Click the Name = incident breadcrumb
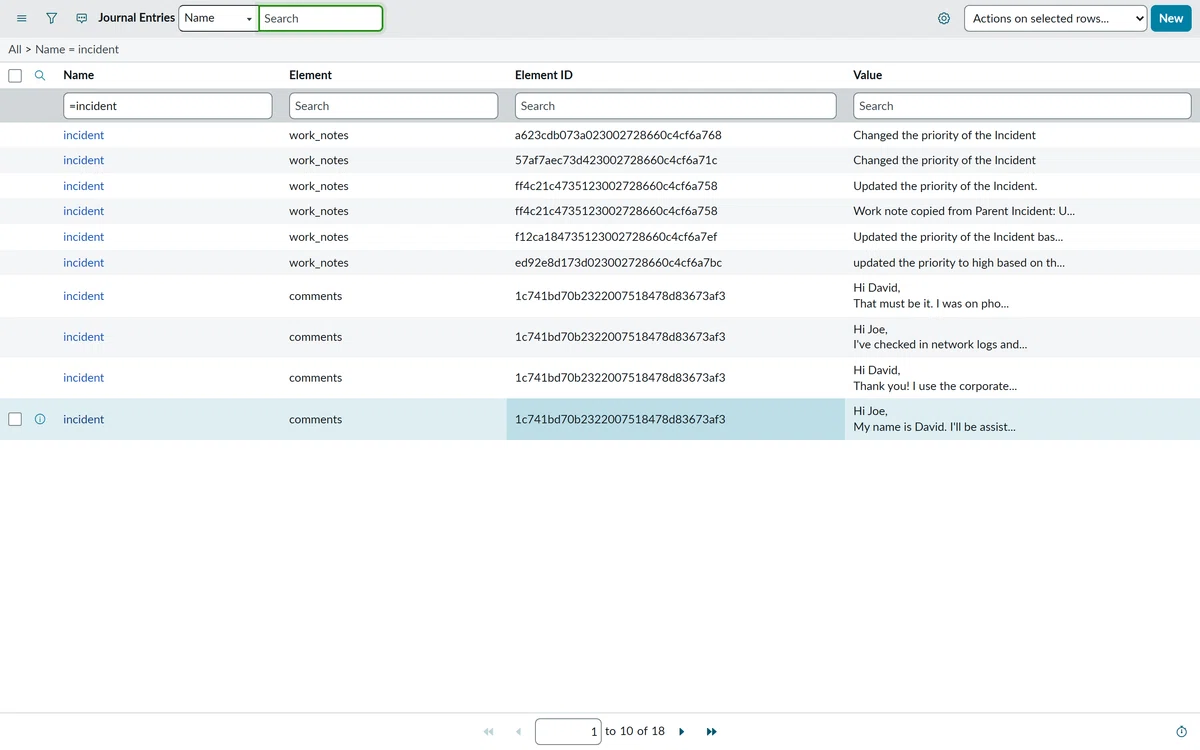Image resolution: width=1200 pixels, height=750 pixels. 77,49
